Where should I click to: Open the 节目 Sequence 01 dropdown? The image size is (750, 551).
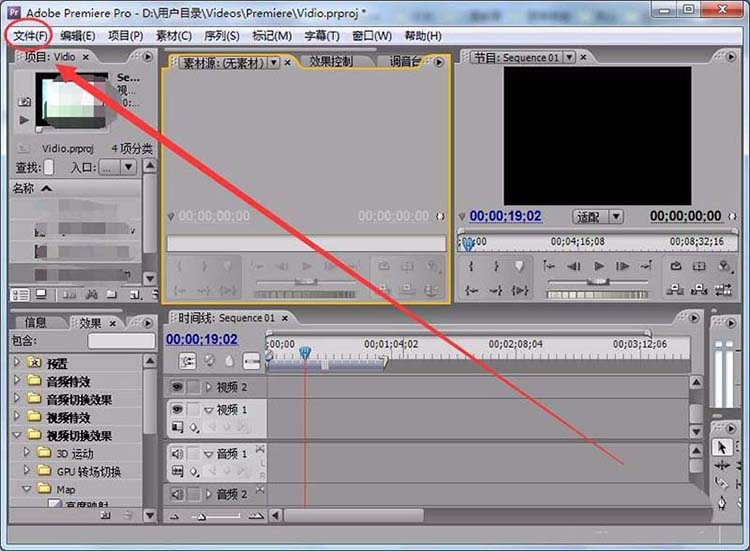569,57
